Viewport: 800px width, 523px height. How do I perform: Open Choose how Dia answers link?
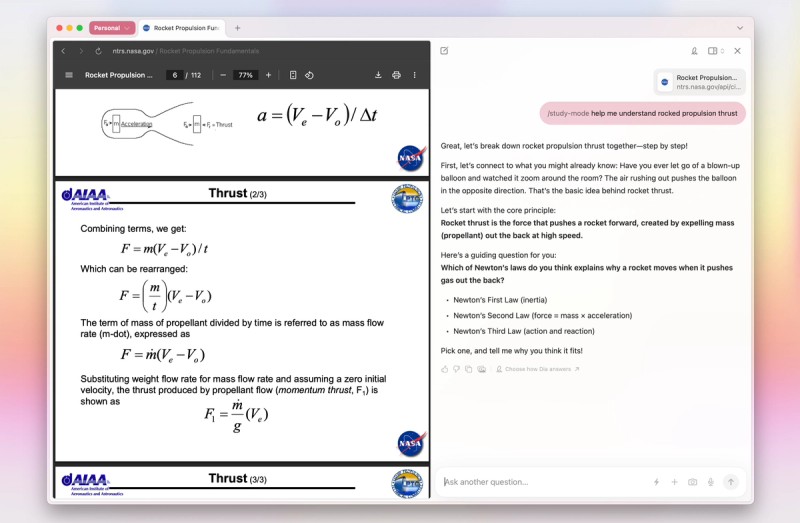538,369
